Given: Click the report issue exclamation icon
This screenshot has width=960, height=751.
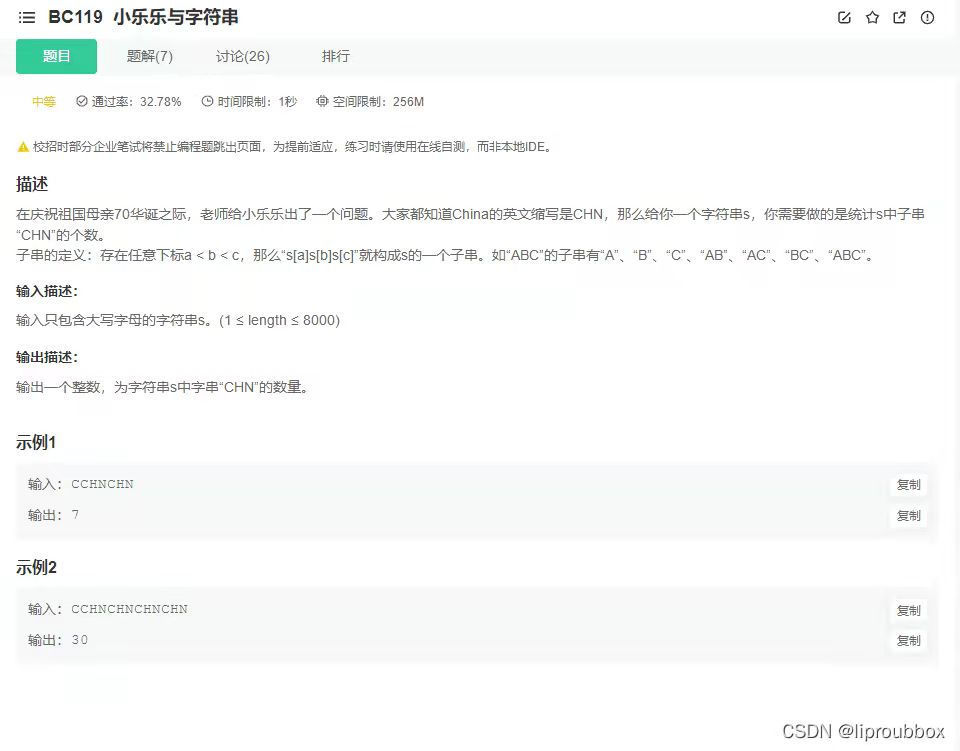Looking at the screenshot, I should [x=928, y=18].
